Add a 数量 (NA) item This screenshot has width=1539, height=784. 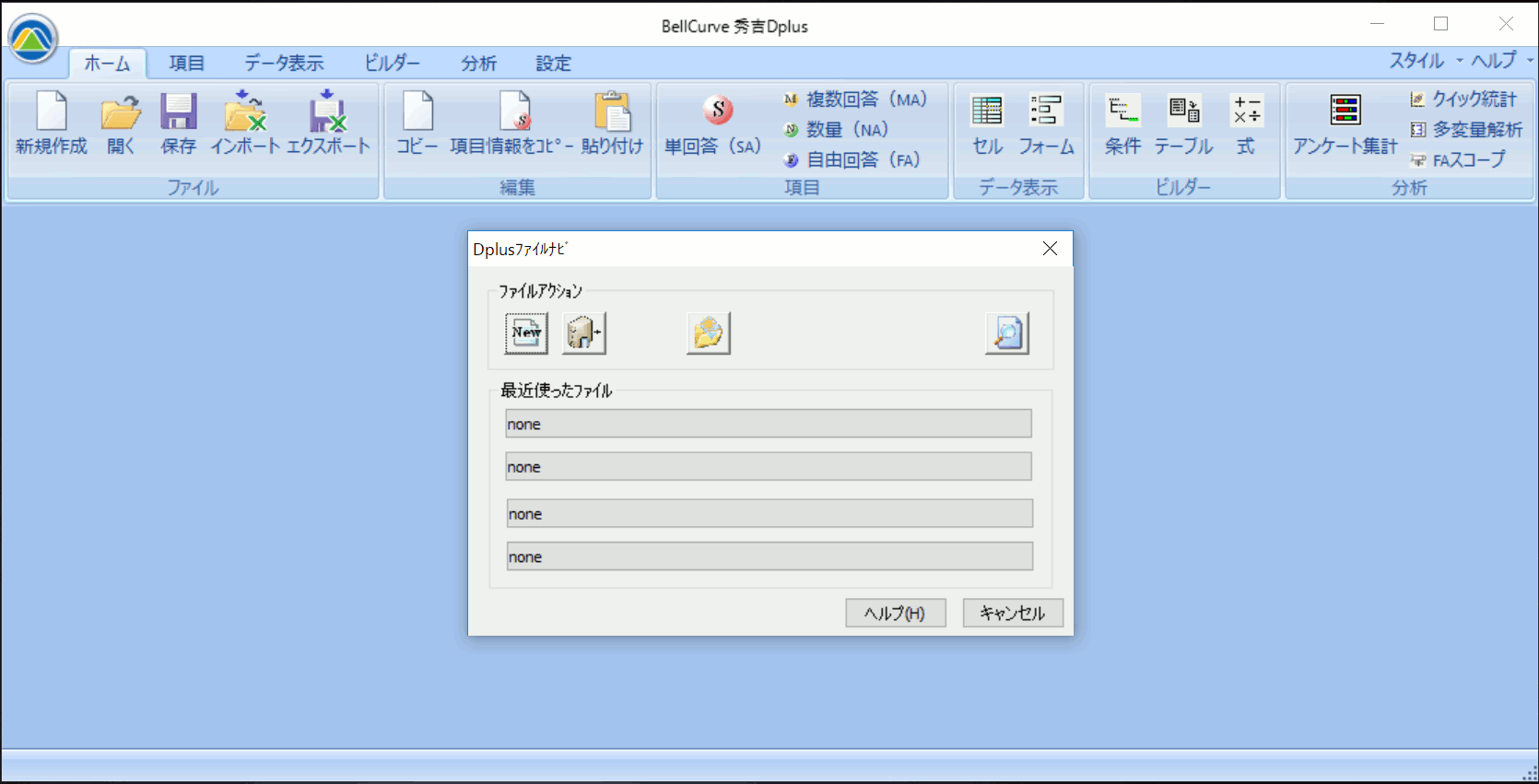point(836,130)
